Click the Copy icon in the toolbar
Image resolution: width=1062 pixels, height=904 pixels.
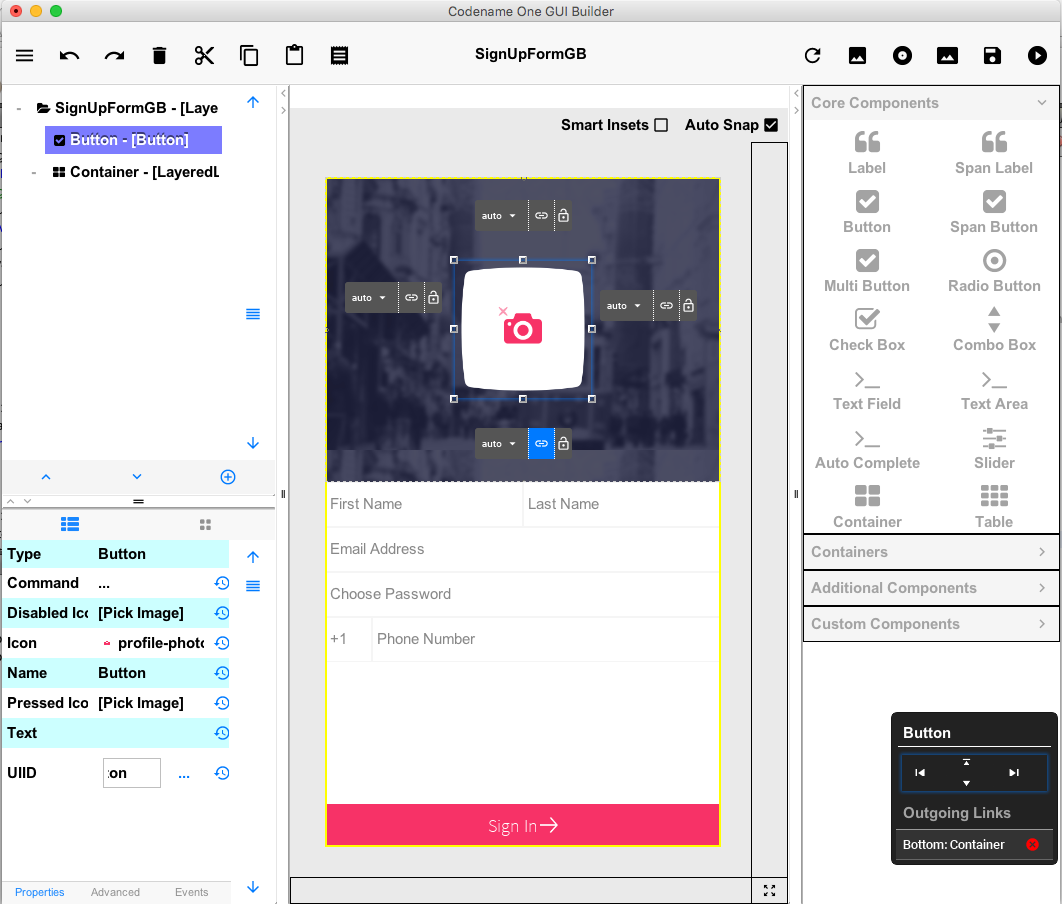pyautogui.click(x=249, y=56)
